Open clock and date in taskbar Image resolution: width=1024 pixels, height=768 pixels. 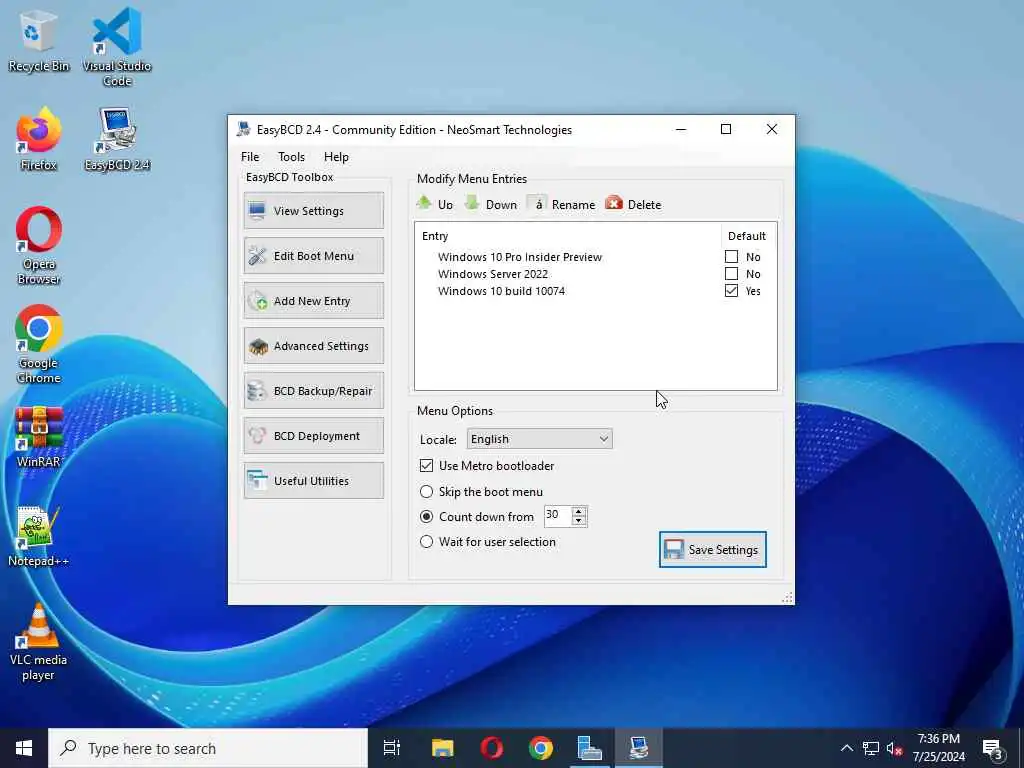tap(938, 748)
